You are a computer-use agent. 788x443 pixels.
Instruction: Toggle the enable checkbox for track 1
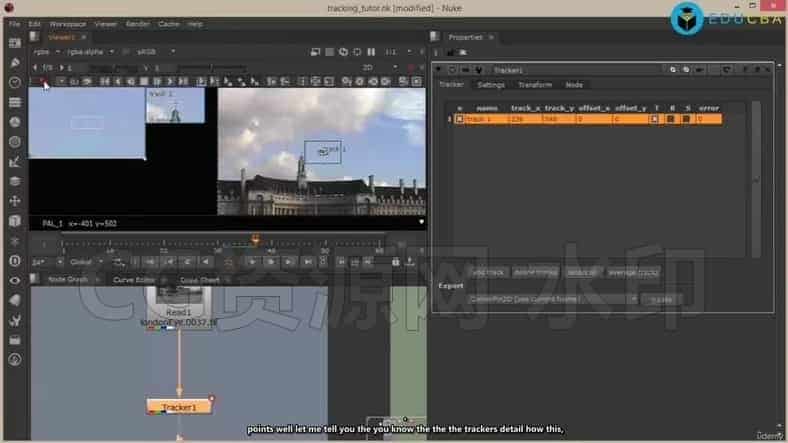459,119
